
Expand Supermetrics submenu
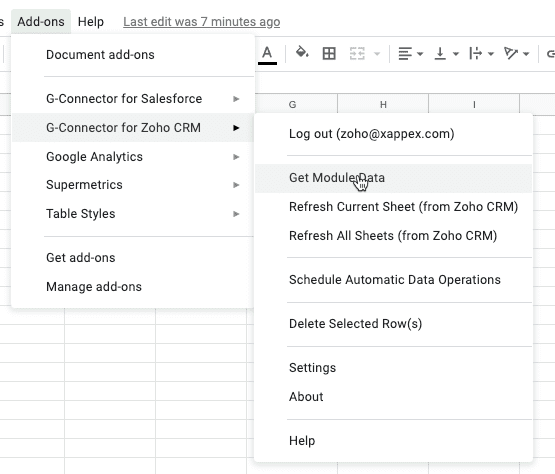(x=133, y=185)
